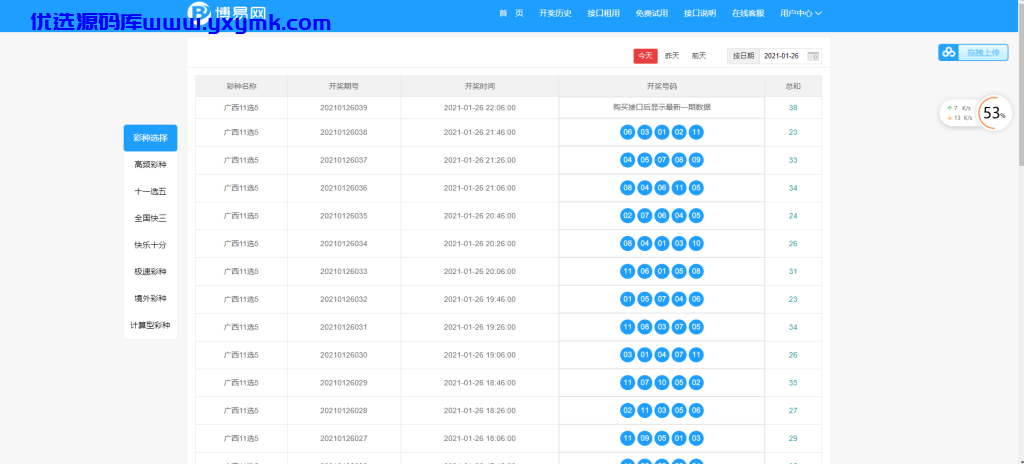1024x464 pixels.
Task: Click the 开奖时间 column header
Action: click(479, 86)
